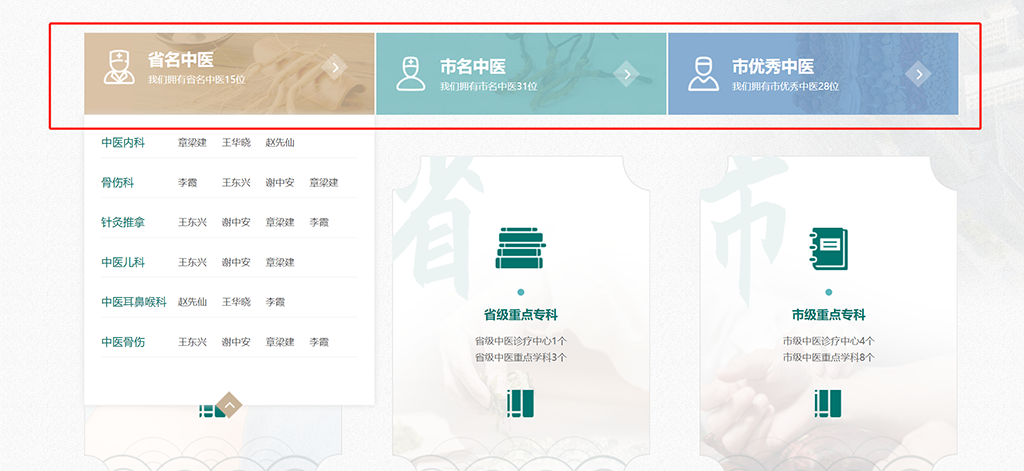
Task: Click the book icon below 市级中医重点学科8个
Action: click(828, 403)
